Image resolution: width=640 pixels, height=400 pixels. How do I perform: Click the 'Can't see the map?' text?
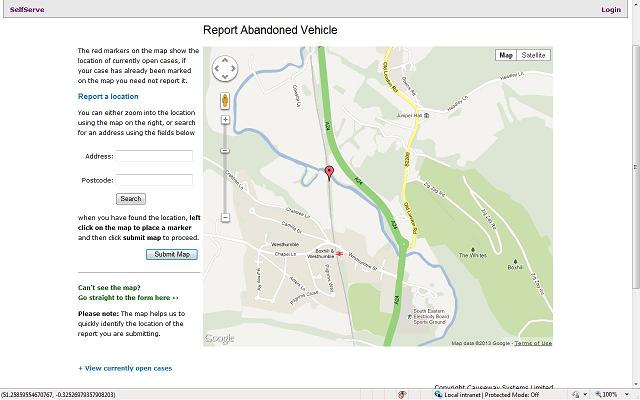point(109,287)
